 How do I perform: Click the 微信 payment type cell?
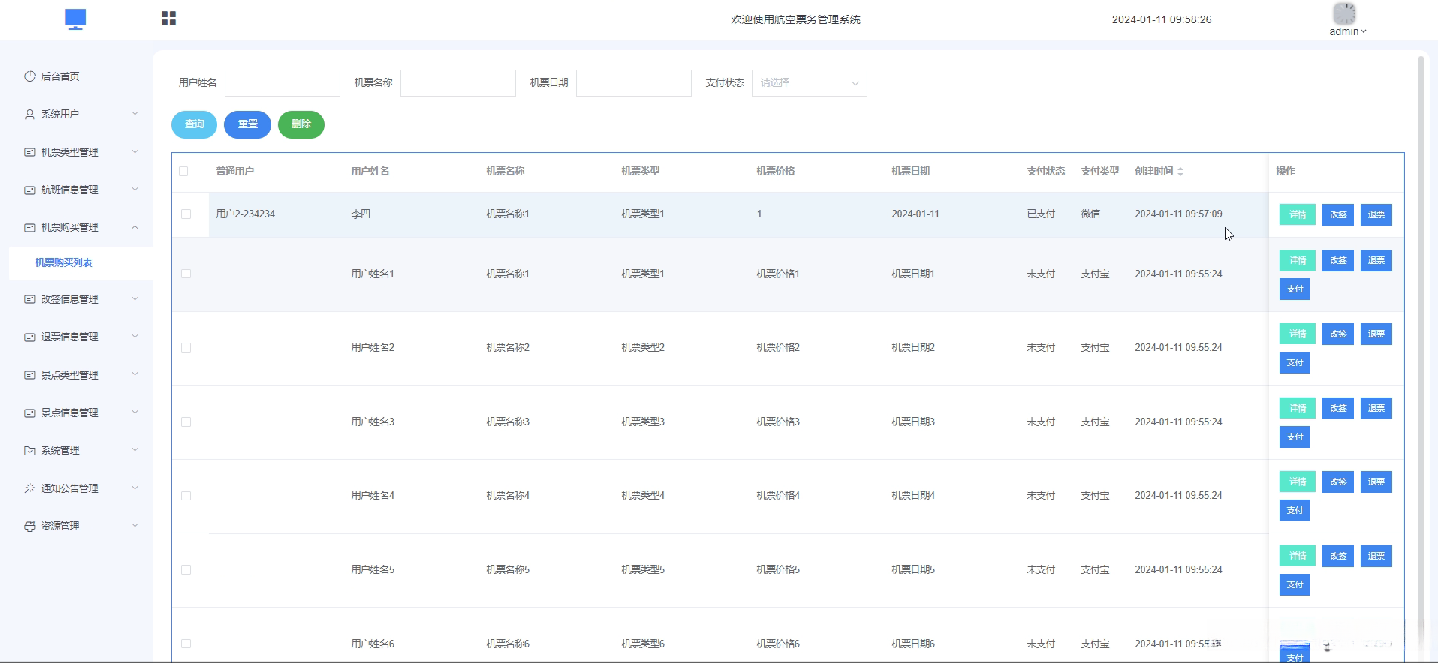(x=1091, y=214)
